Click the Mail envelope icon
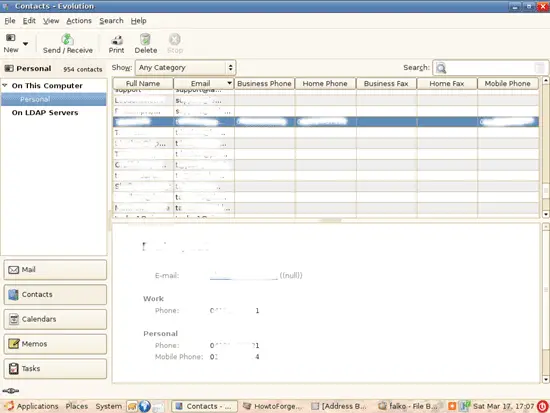Viewport: 550px width, 413px height. [14, 270]
